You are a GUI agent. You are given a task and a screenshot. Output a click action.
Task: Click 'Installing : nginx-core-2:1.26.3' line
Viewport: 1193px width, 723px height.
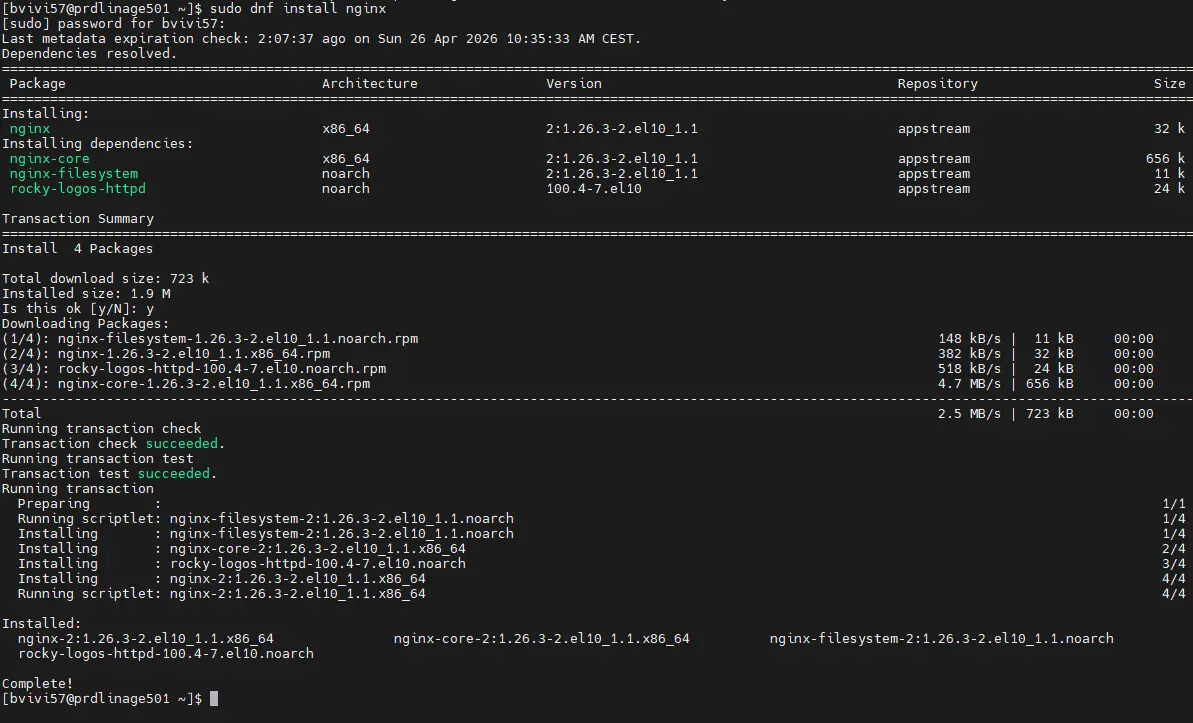tap(242, 549)
